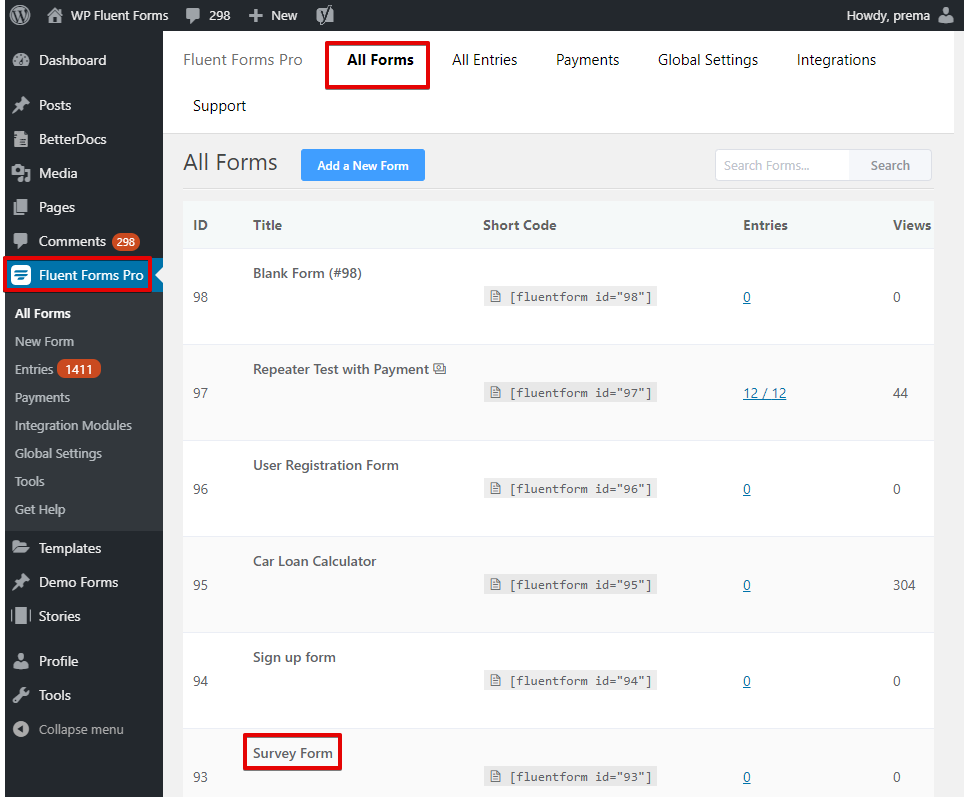964x797 pixels.
Task: Click the Search button
Action: 890,165
